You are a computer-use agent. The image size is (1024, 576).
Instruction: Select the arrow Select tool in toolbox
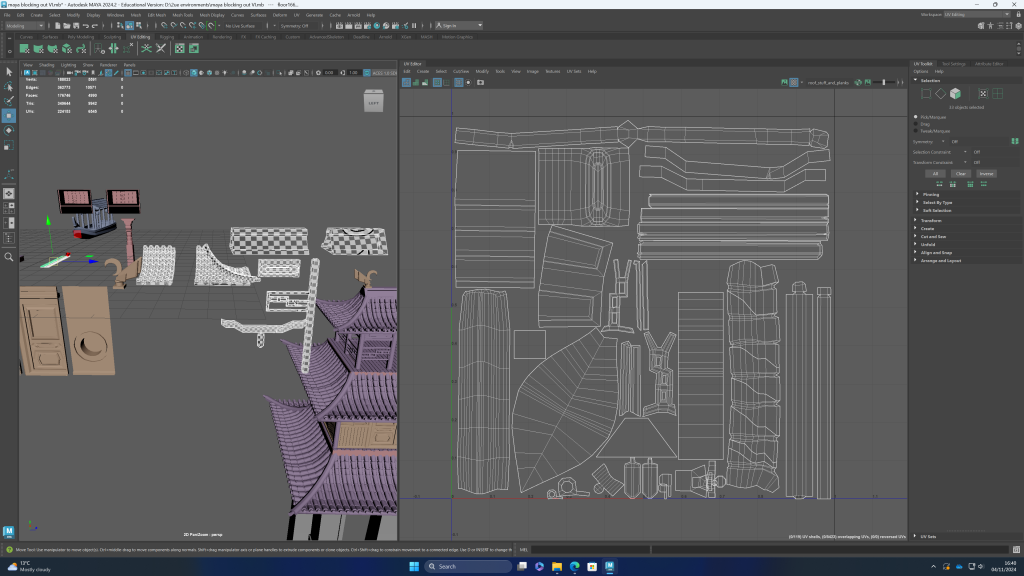(9, 72)
